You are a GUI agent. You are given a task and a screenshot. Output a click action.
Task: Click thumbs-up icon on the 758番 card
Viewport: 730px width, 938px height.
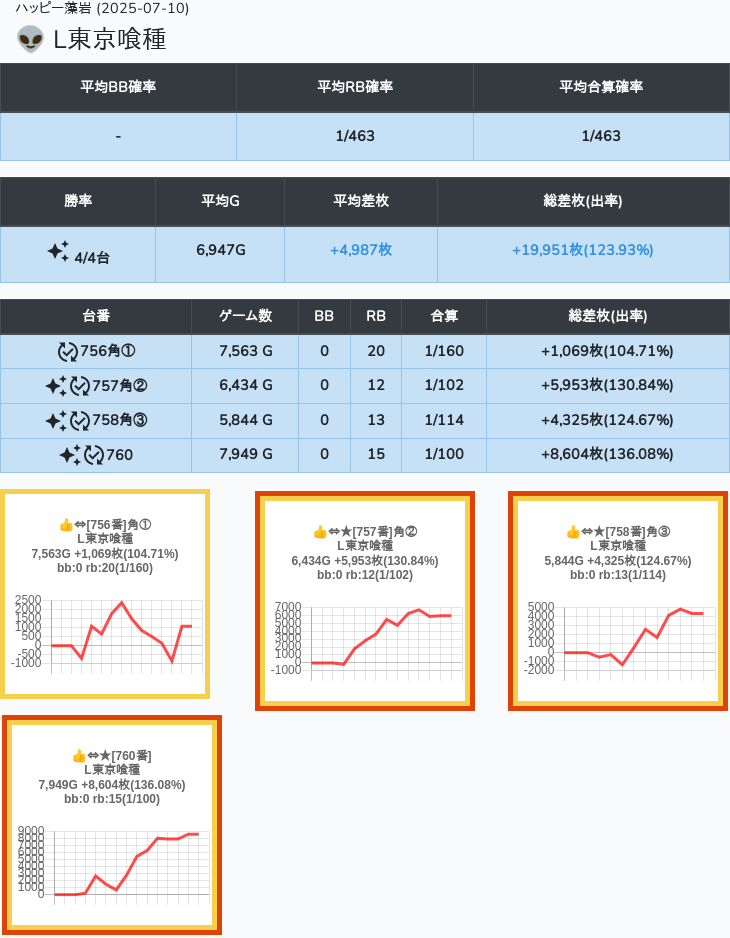coord(573,532)
